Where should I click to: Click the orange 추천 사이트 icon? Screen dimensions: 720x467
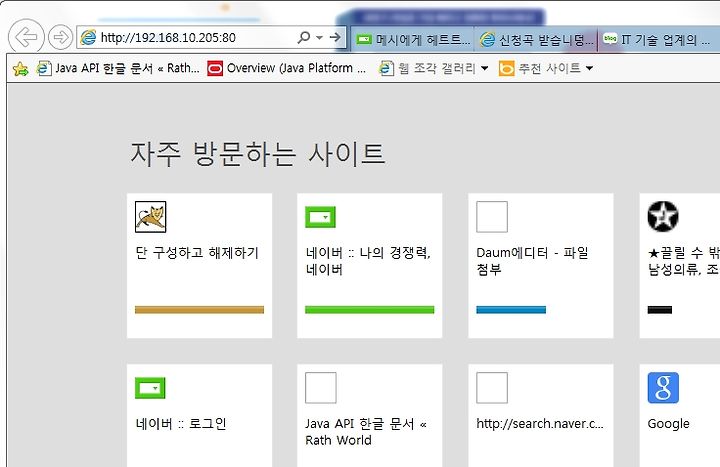click(x=506, y=68)
